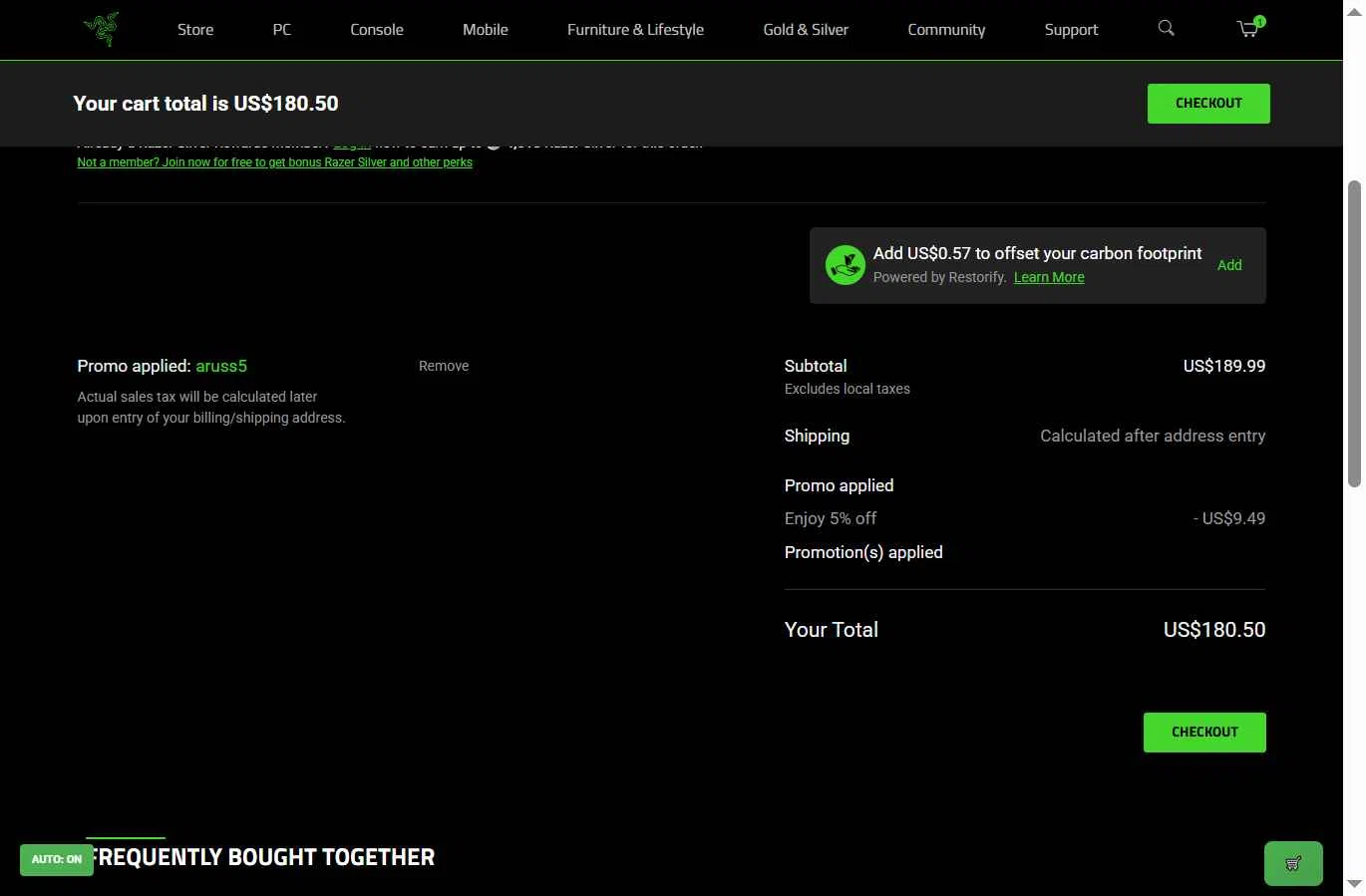Add the US$0.57 carbon offset
This screenshot has width=1366, height=896.
tap(1229, 265)
